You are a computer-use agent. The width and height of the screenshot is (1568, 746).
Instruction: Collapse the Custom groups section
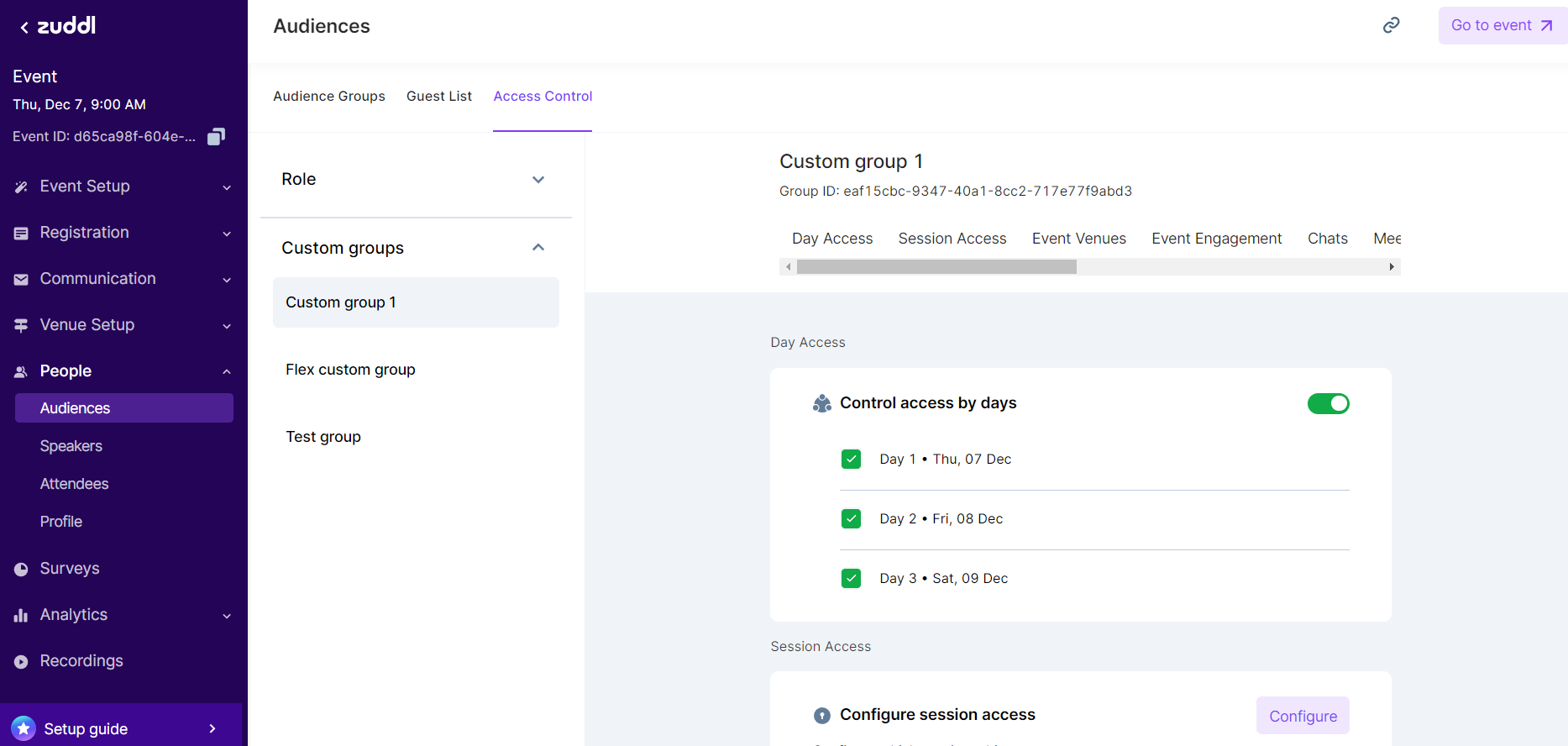tap(538, 248)
